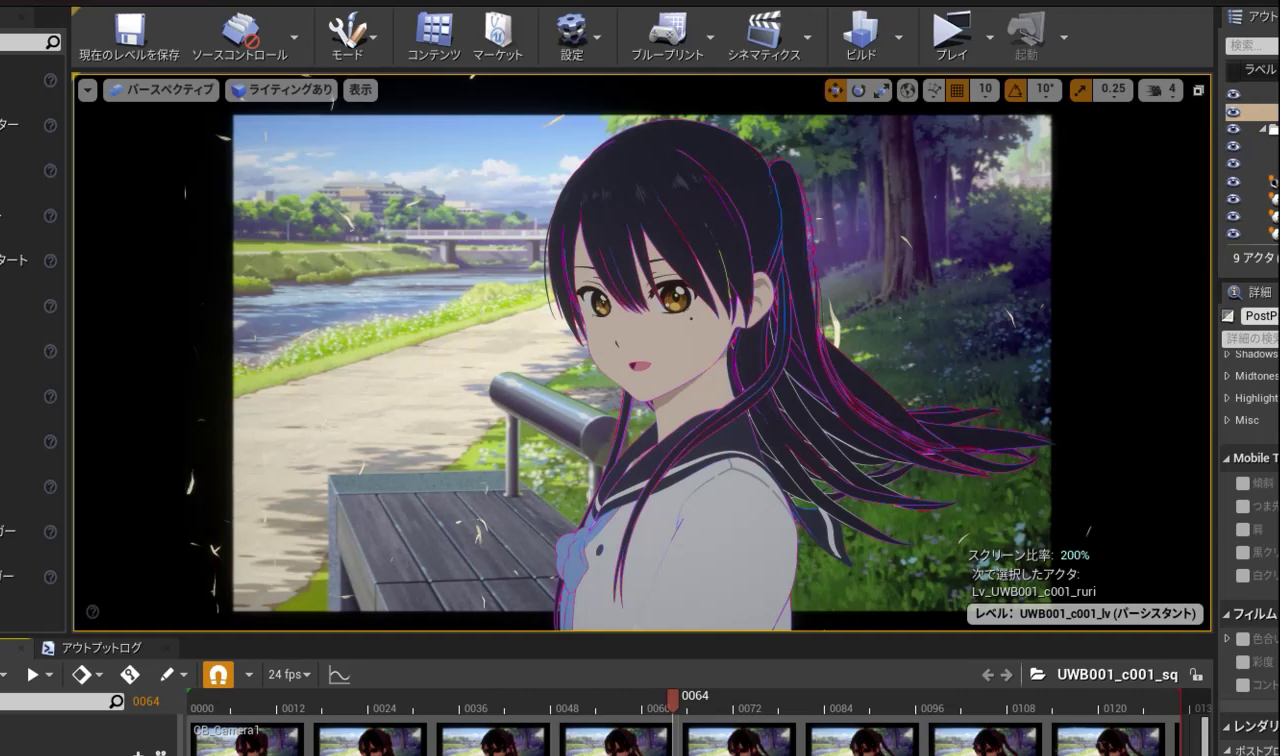
Task: Navigate forward with the sequencer right arrow
Action: (1007, 675)
